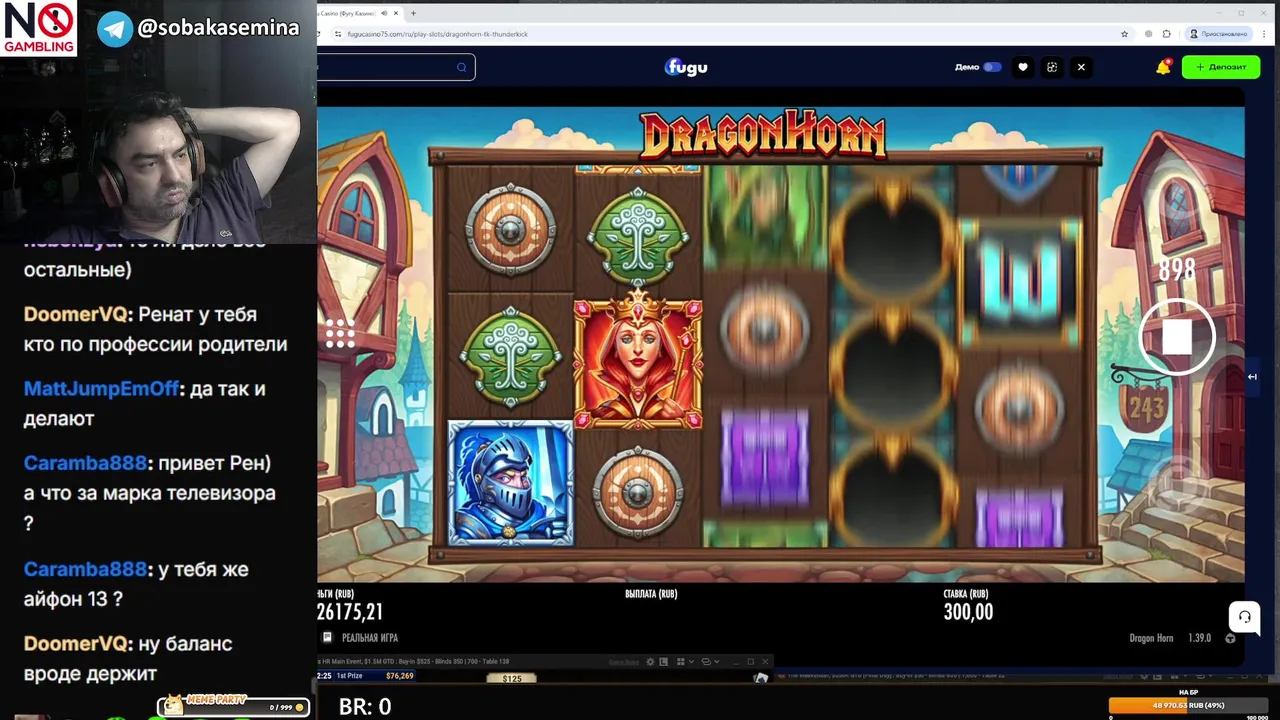Viewport: 1280px width, 720px height.
Task: Click the Thunderkick logo icon near version
Action: pos(1230,638)
